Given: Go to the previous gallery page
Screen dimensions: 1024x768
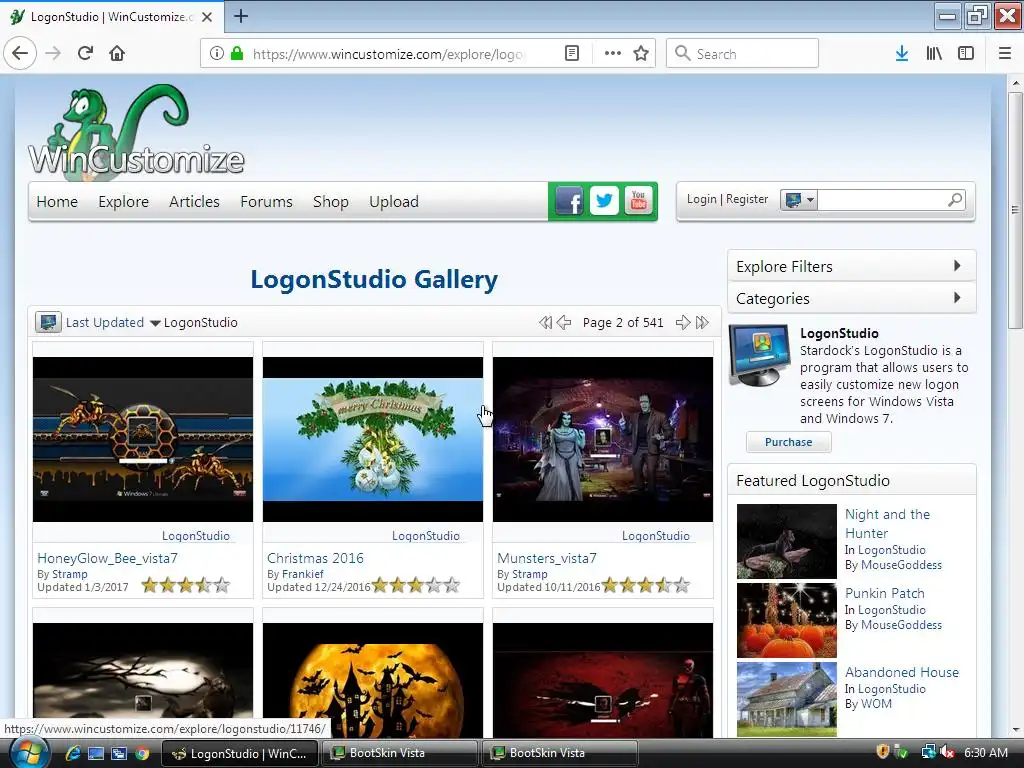Looking at the screenshot, I should tap(564, 323).
